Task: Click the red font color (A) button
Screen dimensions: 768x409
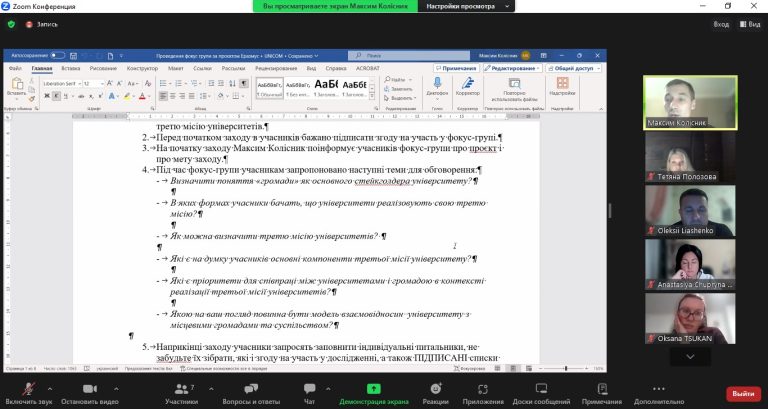Action: click(142, 96)
